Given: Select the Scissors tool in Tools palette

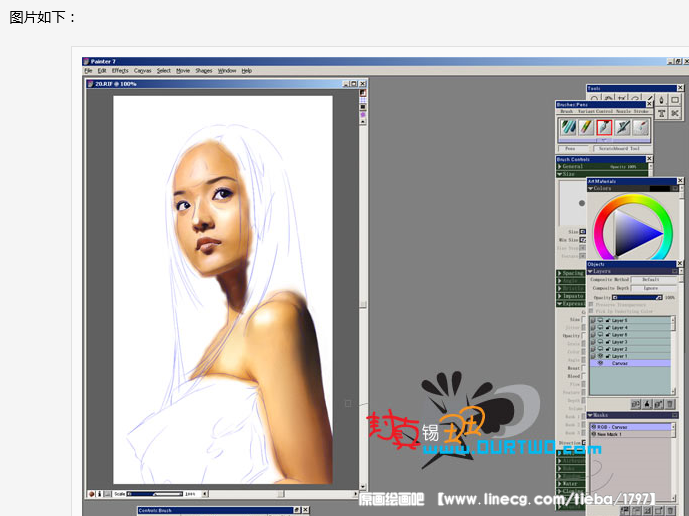Looking at the screenshot, I should [675, 113].
